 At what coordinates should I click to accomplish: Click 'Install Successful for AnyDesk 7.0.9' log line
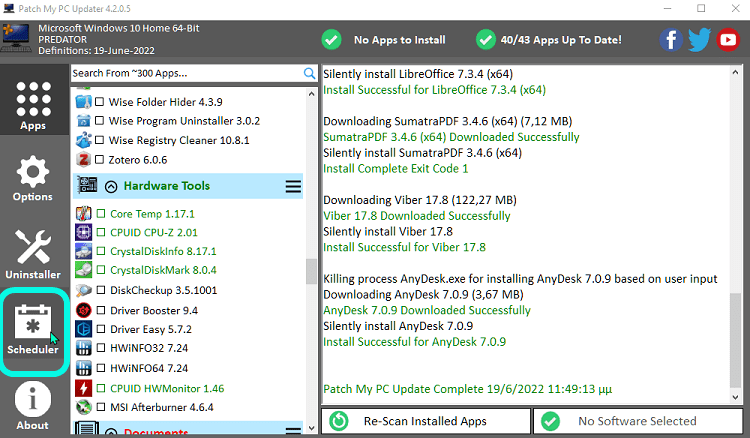point(414,342)
